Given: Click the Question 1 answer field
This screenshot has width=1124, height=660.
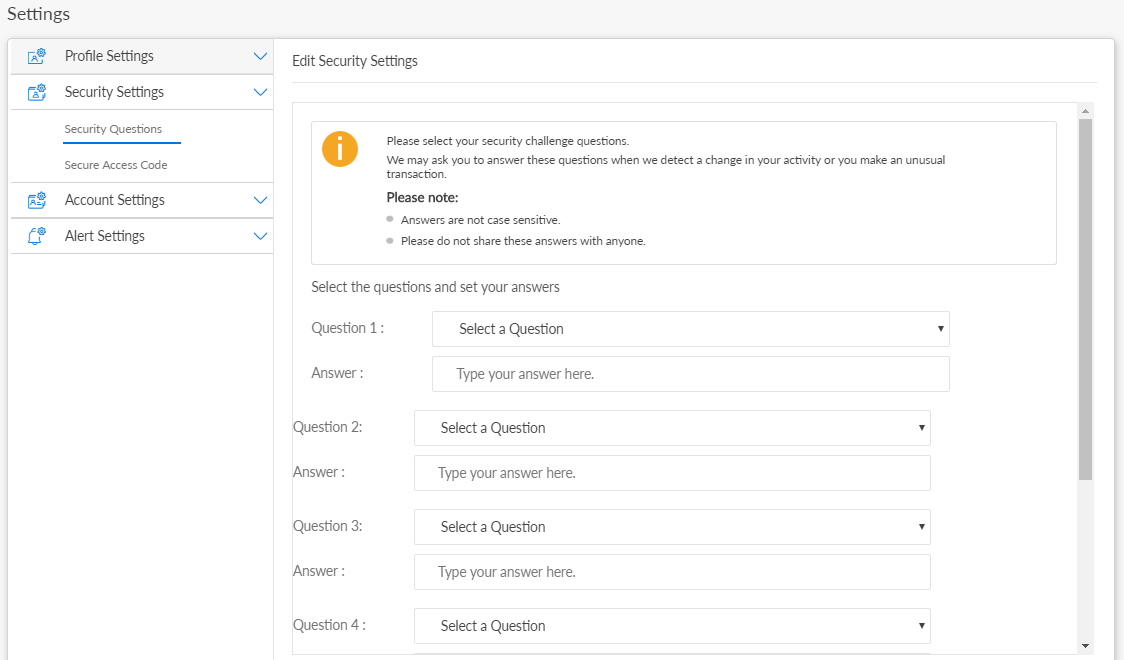Looking at the screenshot, I should 690,374.
